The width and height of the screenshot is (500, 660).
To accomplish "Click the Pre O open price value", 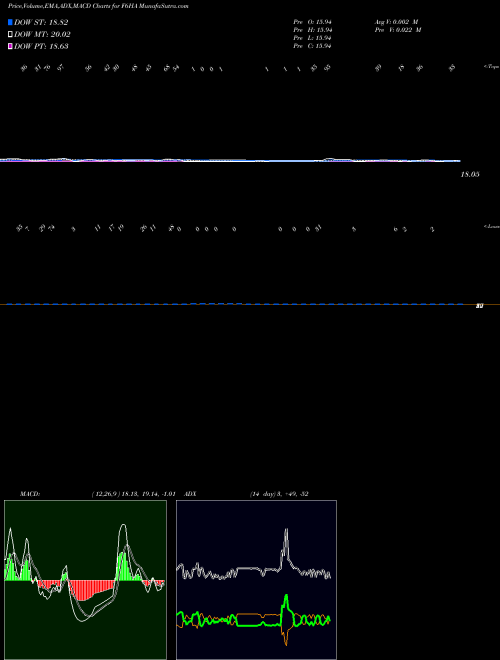I will point(312,21).
